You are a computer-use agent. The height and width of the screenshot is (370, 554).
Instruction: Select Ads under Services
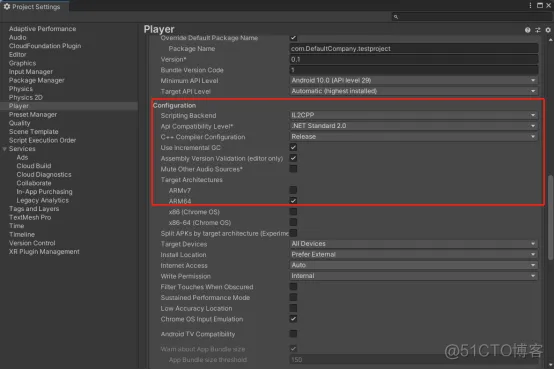tap(22, 158)
